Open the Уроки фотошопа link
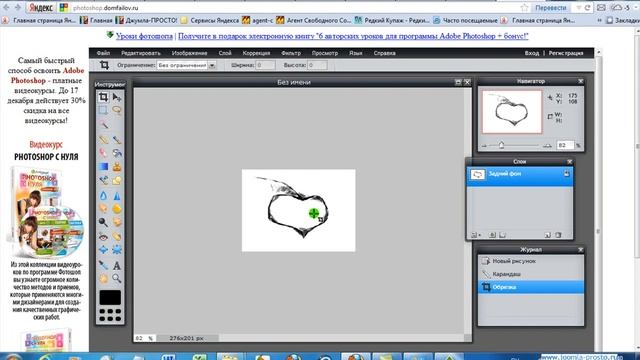This screenshot has width=640, height=360. point(144,36)
